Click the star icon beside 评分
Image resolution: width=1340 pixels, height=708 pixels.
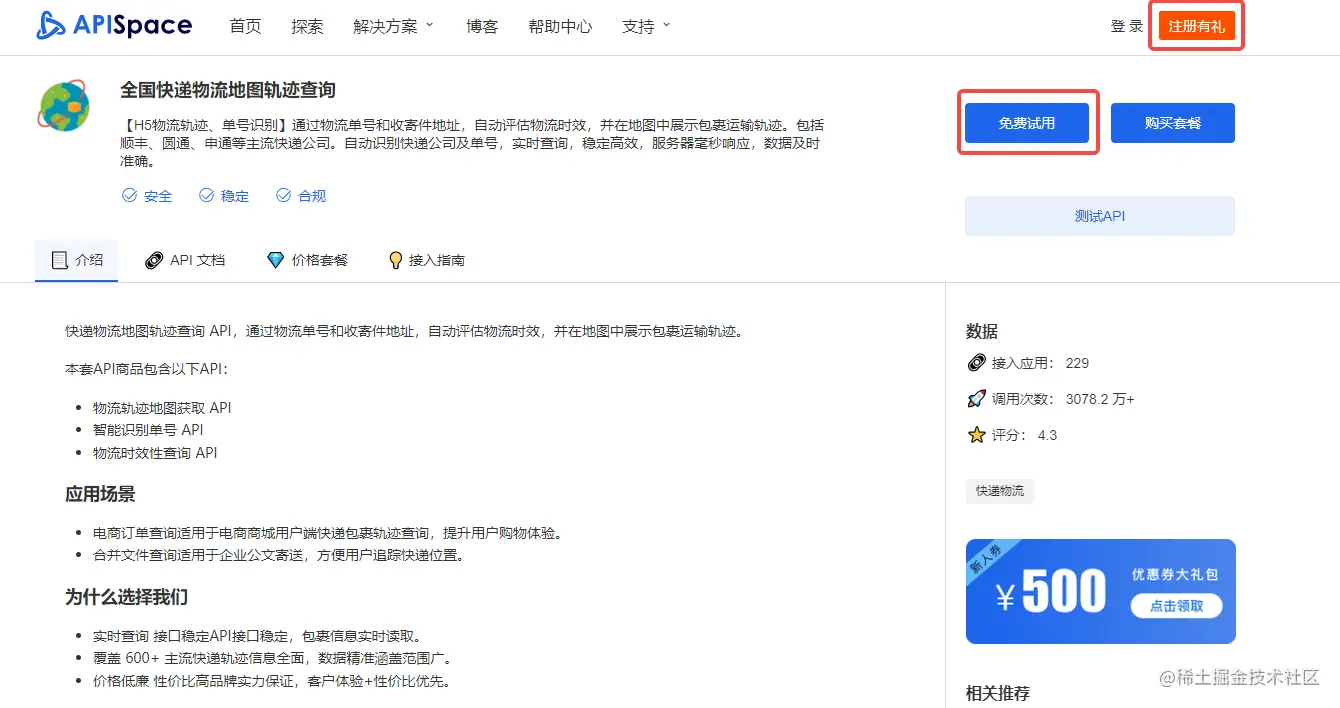976,435
